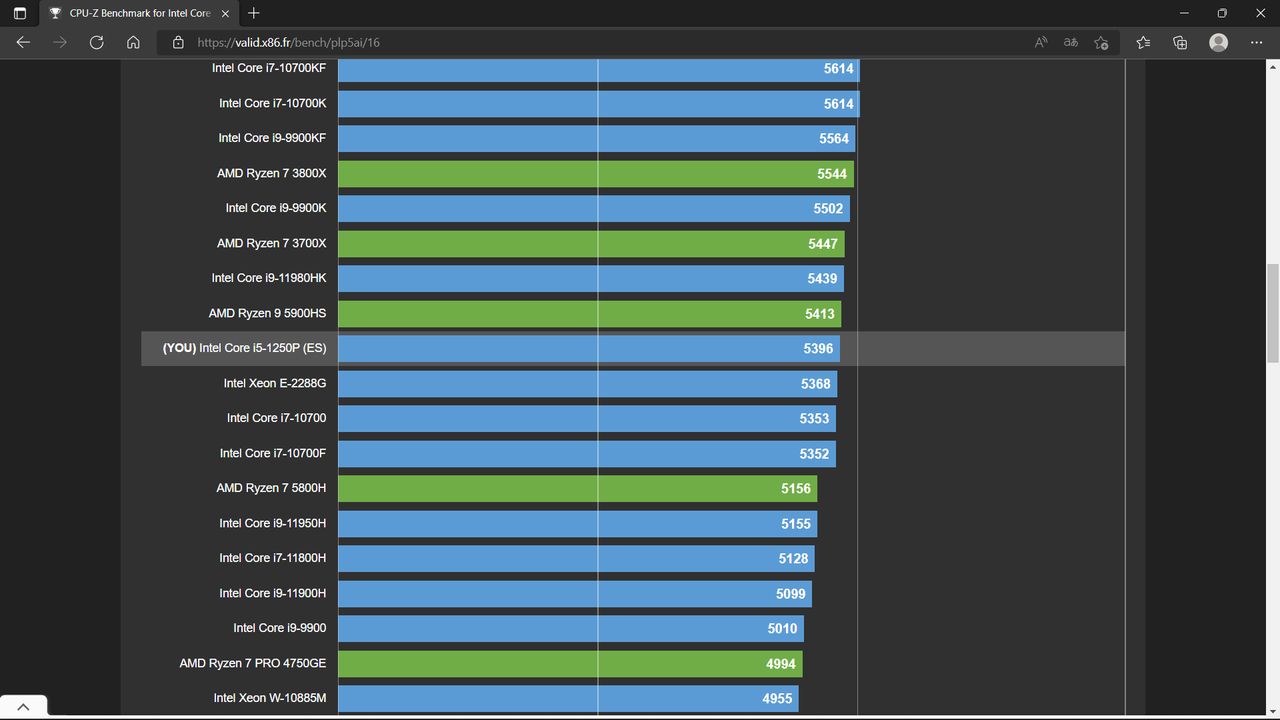Click the 4955 score value
Screen dimensions: 1280x720
point(777,699)
